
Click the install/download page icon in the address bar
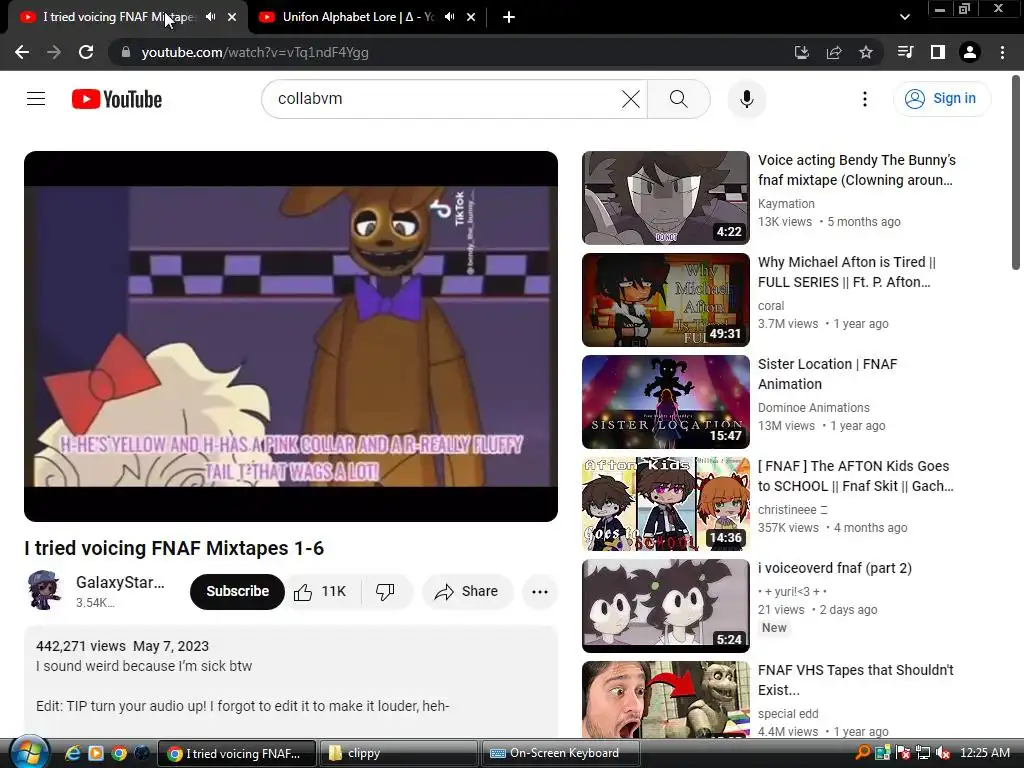(802, 52)
